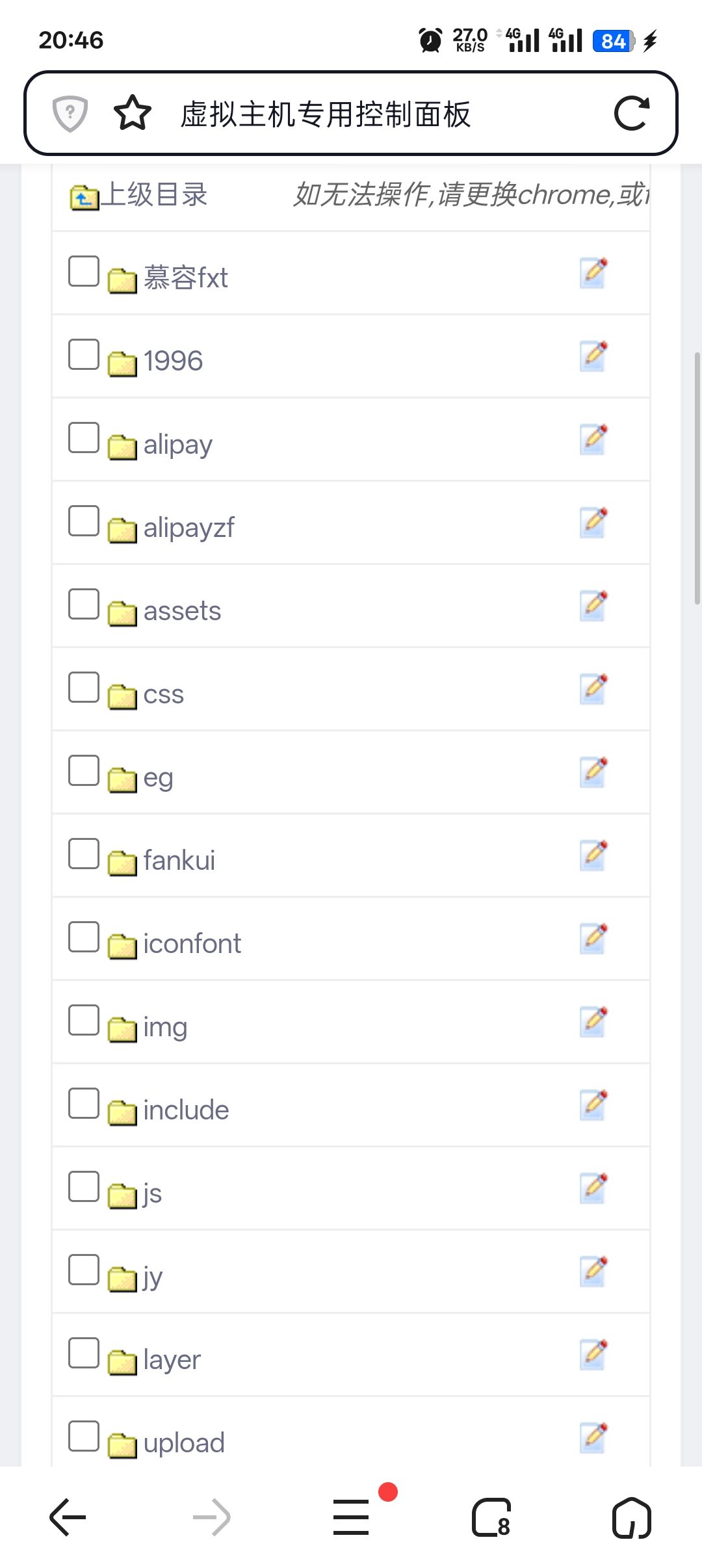Screen dimensions: 702x1568
Task: Click the edit icon for 慕容fxt folder
Action: 593,273
